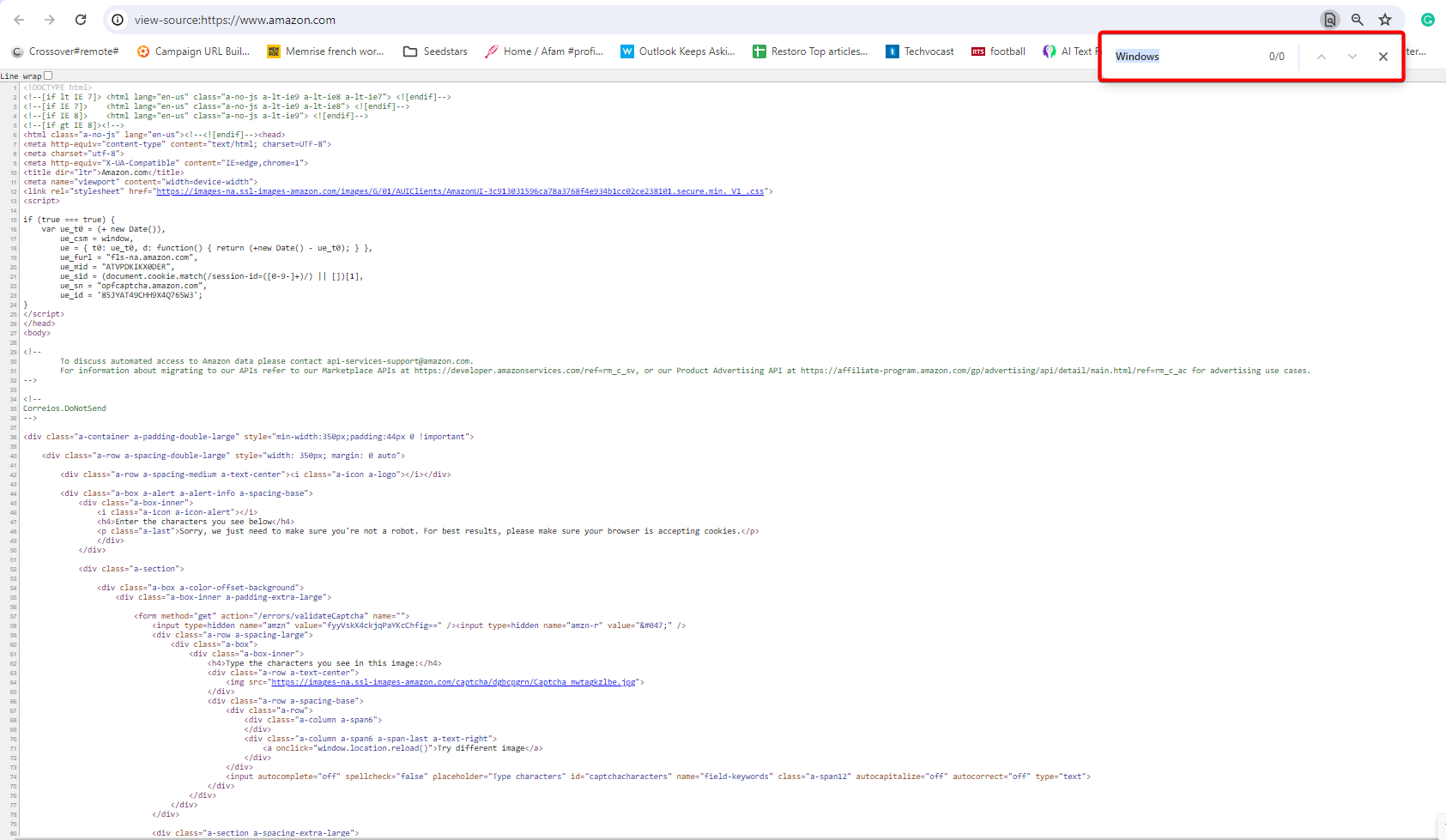Click the find-in-page document icon in address bar

coord(1329,19)
